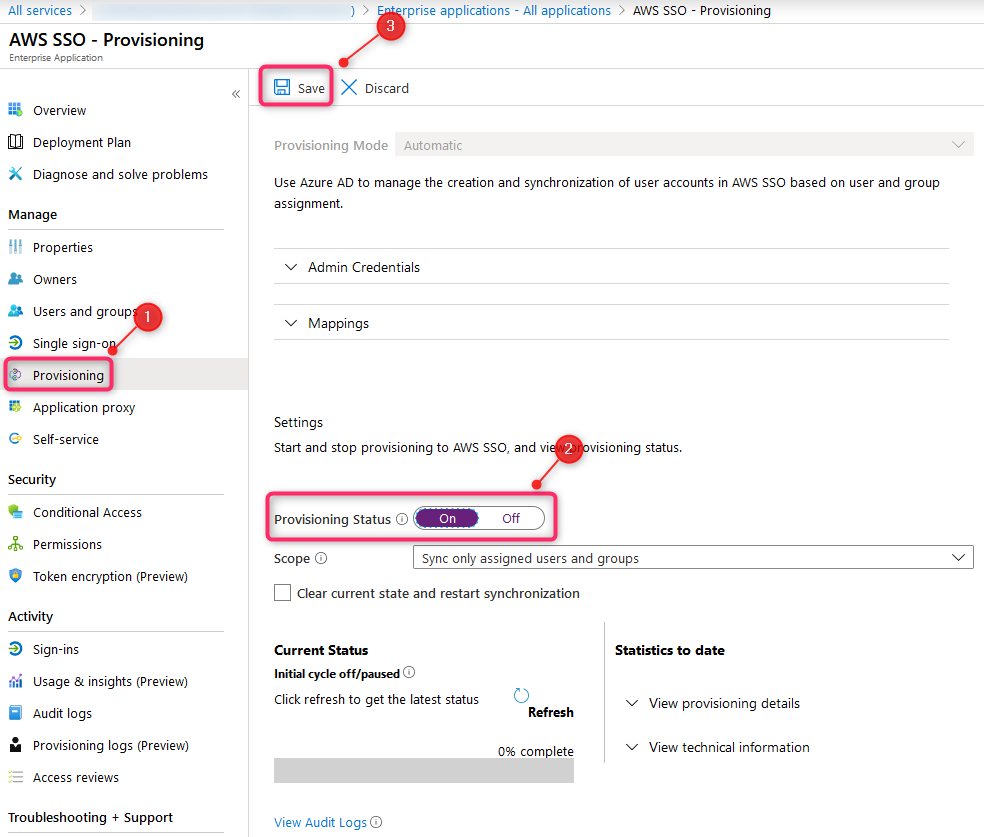Check Clear current state and restart synchronization
984x837 pixels.
pos(282,593)
